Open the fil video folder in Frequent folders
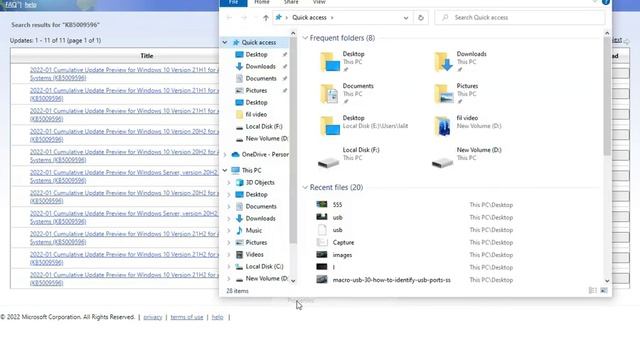Screen dimensions: 640x360 coord(467,126)
